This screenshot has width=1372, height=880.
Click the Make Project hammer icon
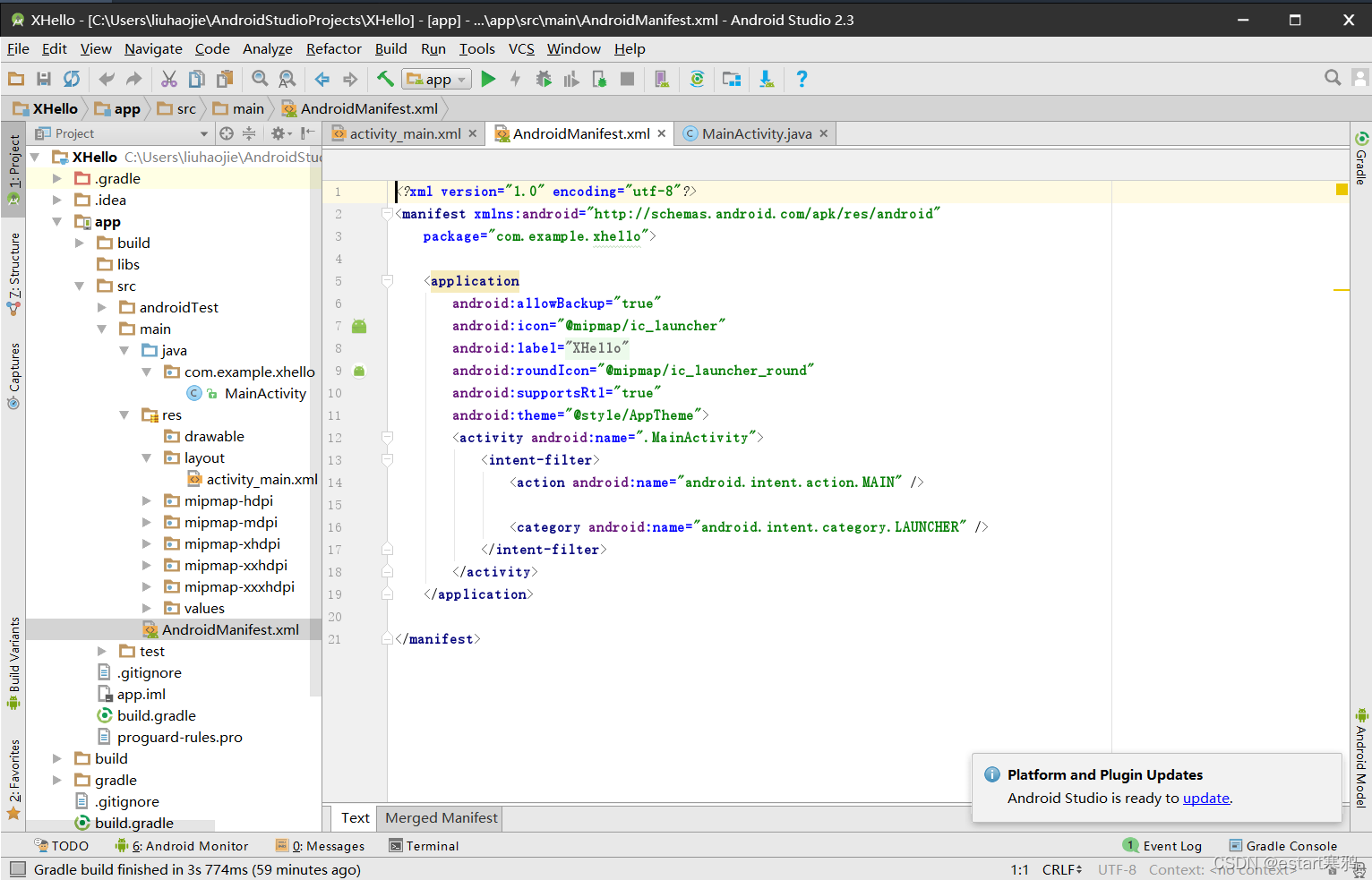tap(385, 80)
